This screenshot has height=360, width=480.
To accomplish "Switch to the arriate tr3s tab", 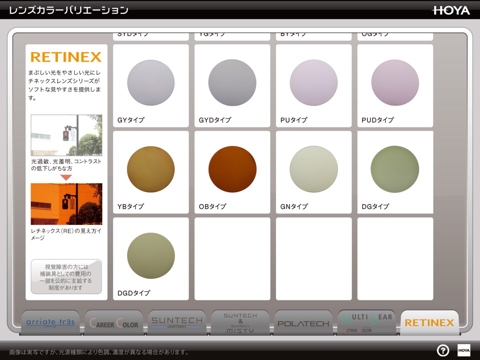I will [x=50, y=322].
